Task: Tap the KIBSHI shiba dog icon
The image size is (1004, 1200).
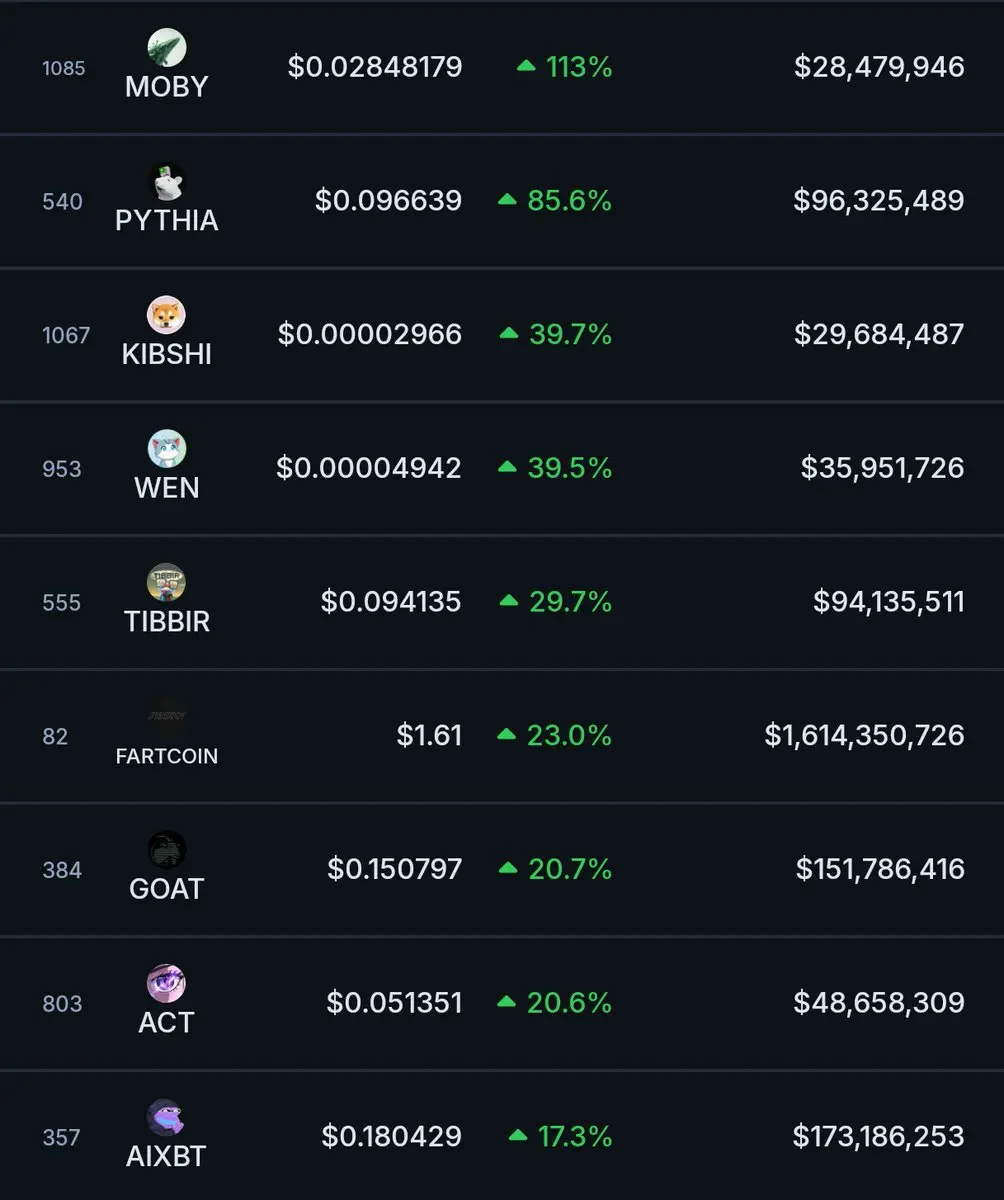Action: (167, 315)
